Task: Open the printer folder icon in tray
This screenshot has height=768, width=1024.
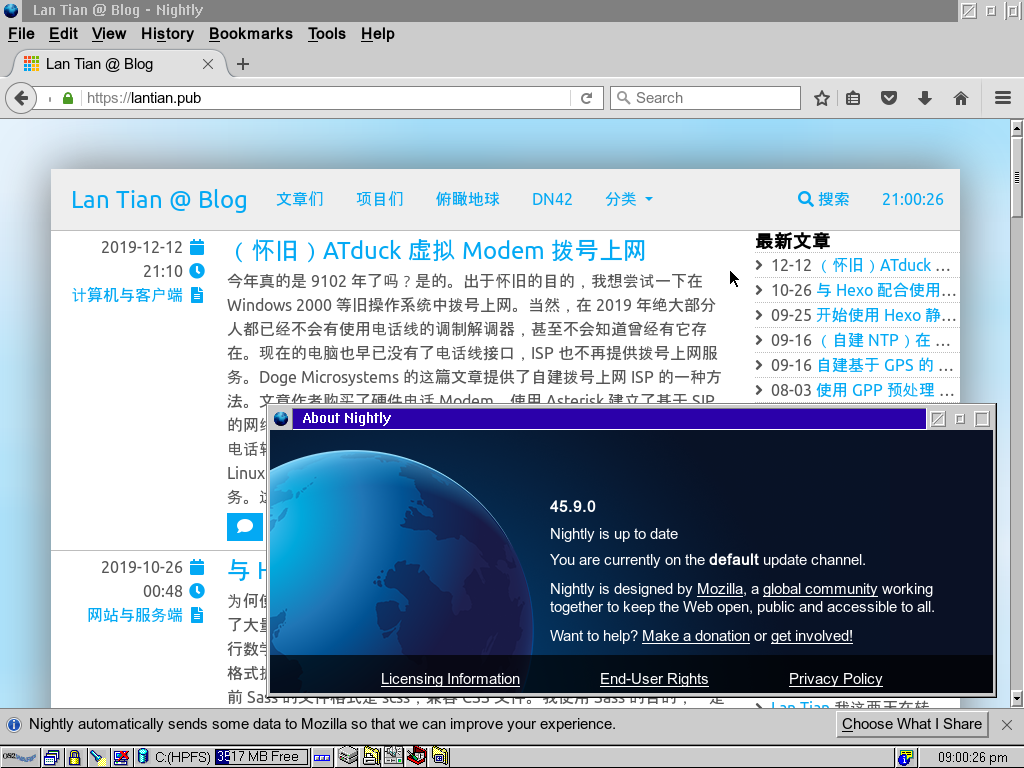Action: click(372, 756)
